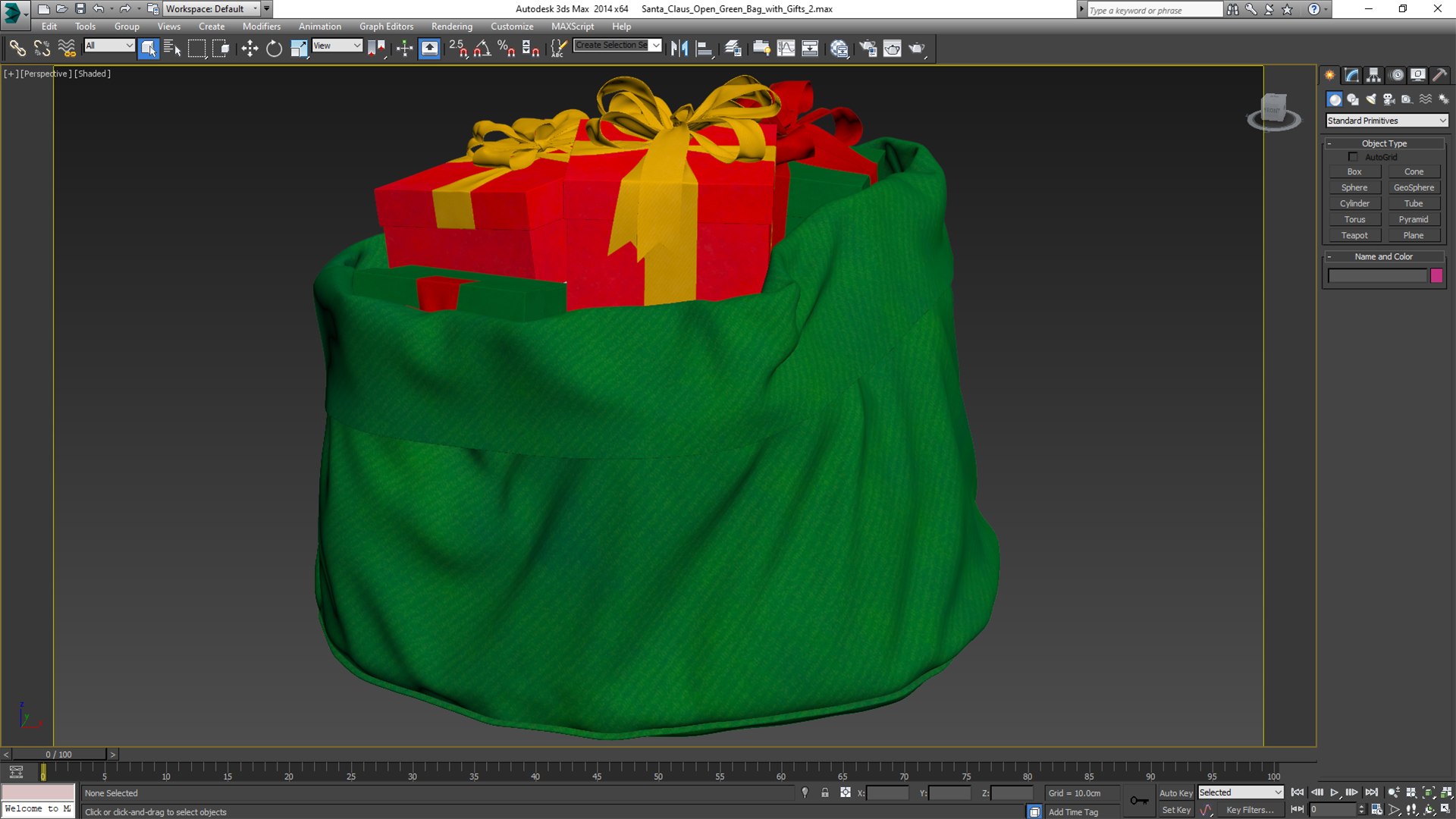Viewport: 1456px width, 819px height.
Task: Switch to the Motion panel tab
Action: pyautogui.click(x=1396, y=75)
